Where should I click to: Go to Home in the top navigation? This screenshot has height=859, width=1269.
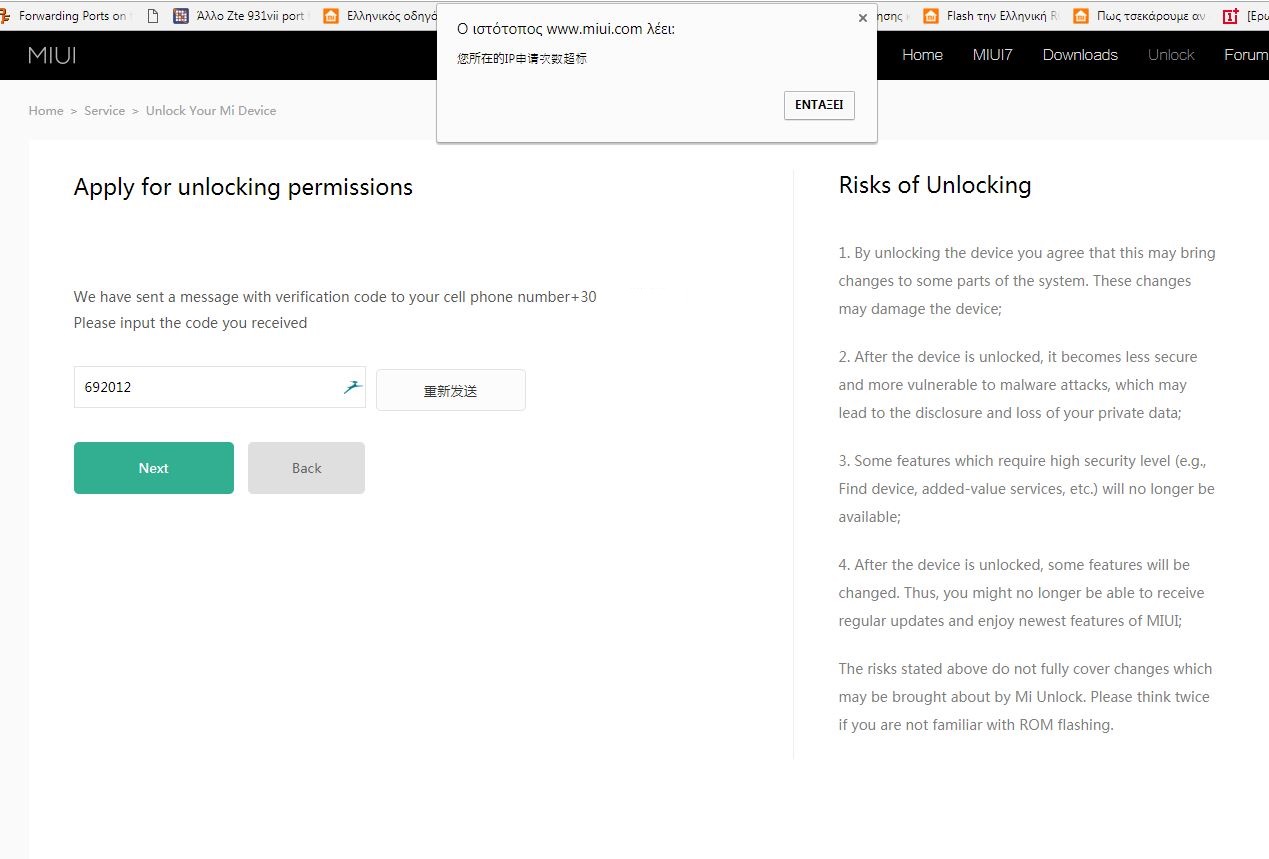click(922, 55)
